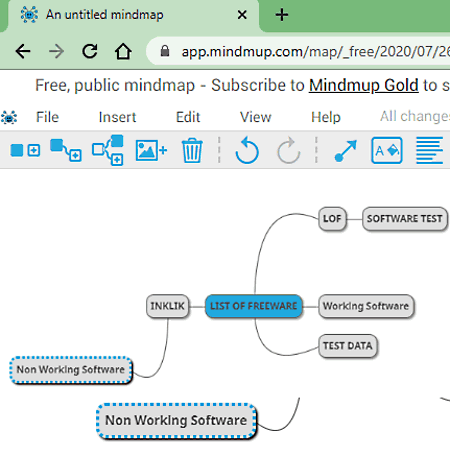Click the Undo arrow icon
The height and width of the screenshot is (456, 450).
click(247, 150)
